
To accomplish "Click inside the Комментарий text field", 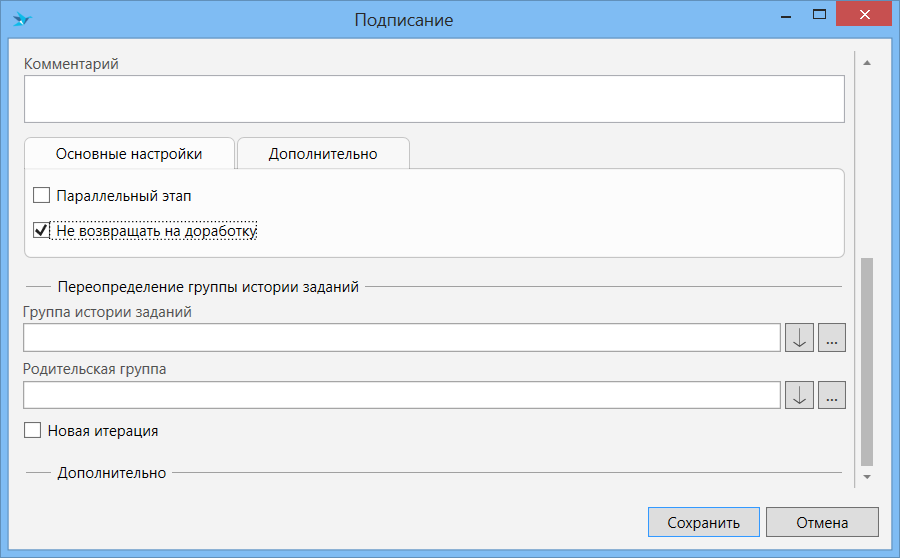I will (434, 99).
